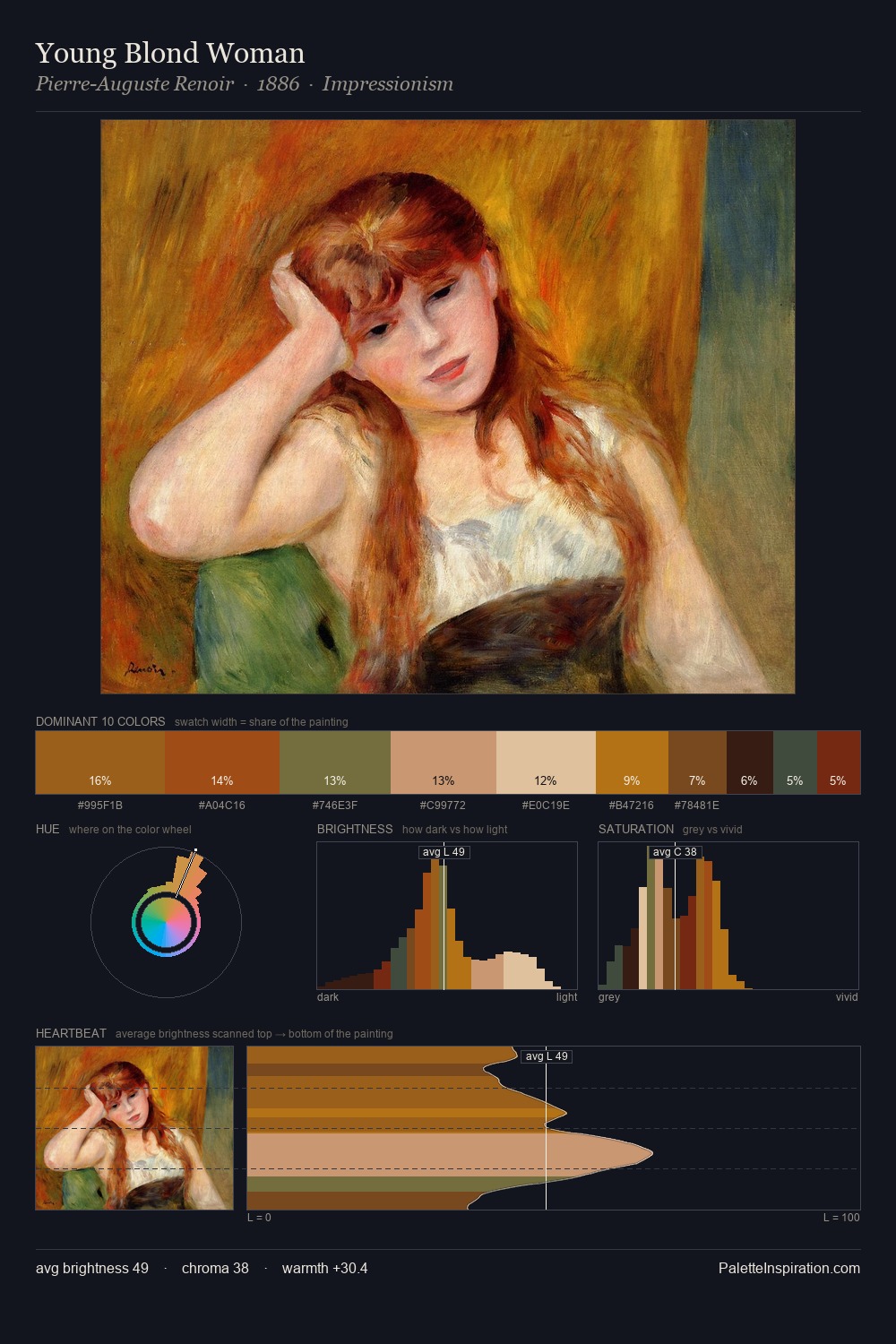896x1344 pixels.
Task: Choose the 5% grey-green swatch
Action: (795, 762)
